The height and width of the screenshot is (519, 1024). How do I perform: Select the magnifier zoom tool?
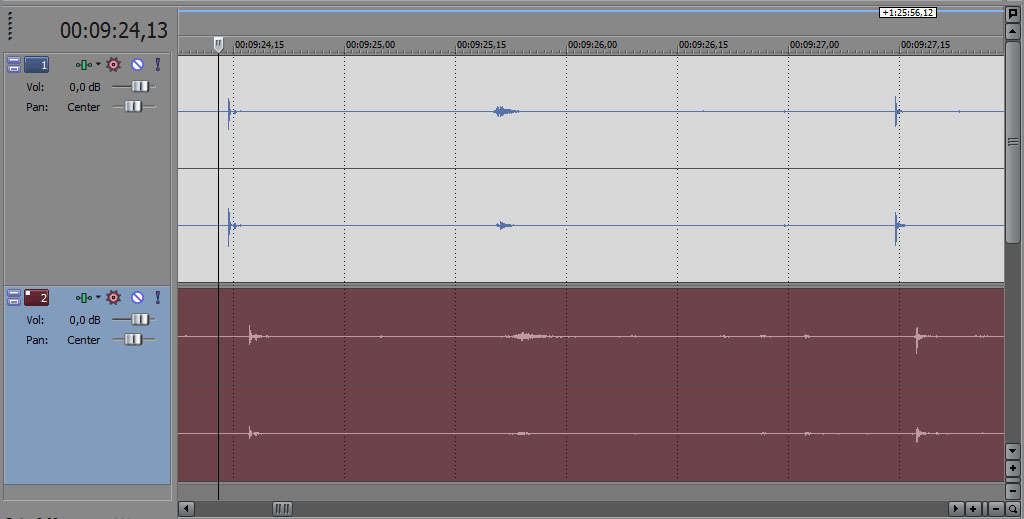1014,509
